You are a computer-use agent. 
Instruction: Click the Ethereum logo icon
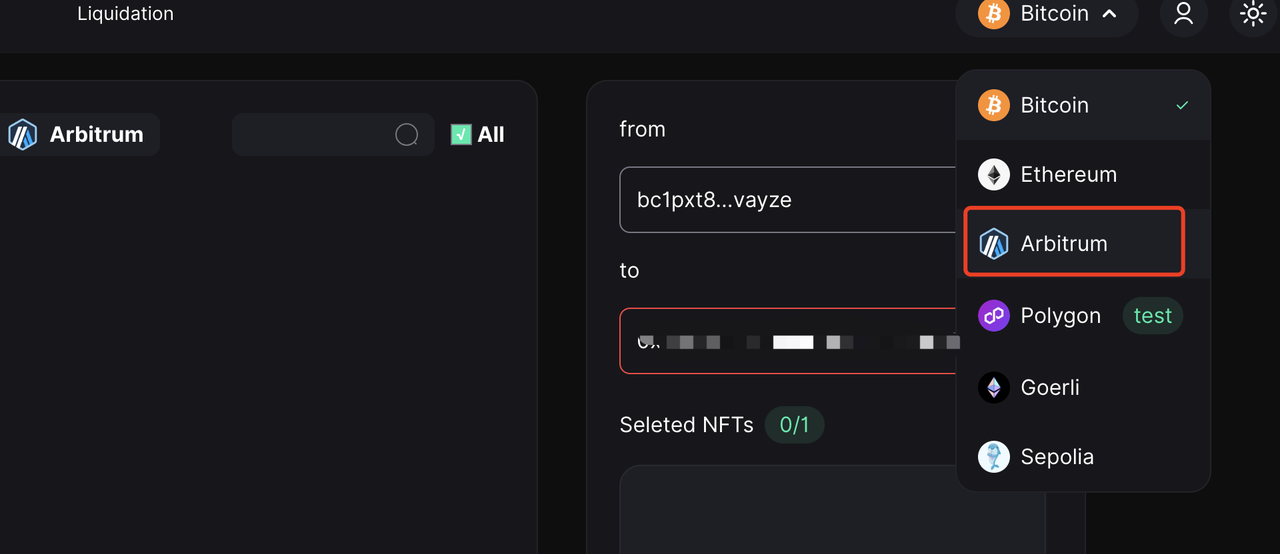click(994, 175)
